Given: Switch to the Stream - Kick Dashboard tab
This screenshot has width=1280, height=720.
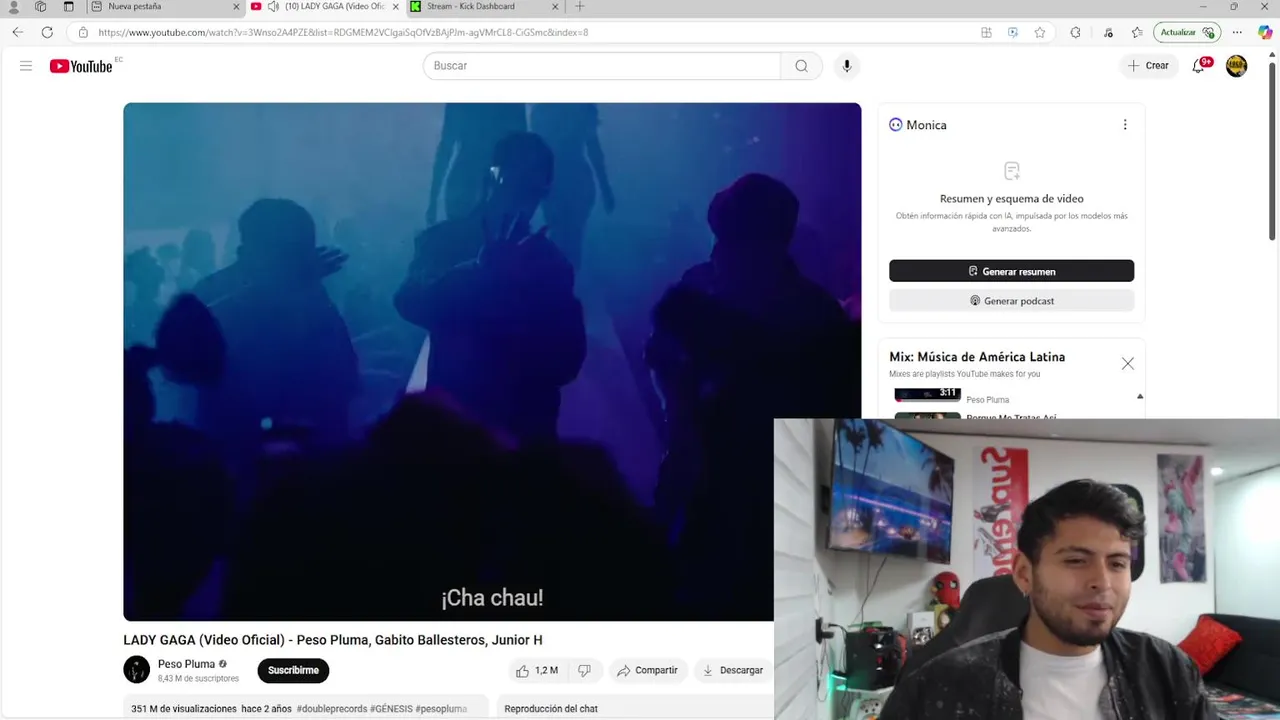Looking at the screenshot, I should coord(485,7).
